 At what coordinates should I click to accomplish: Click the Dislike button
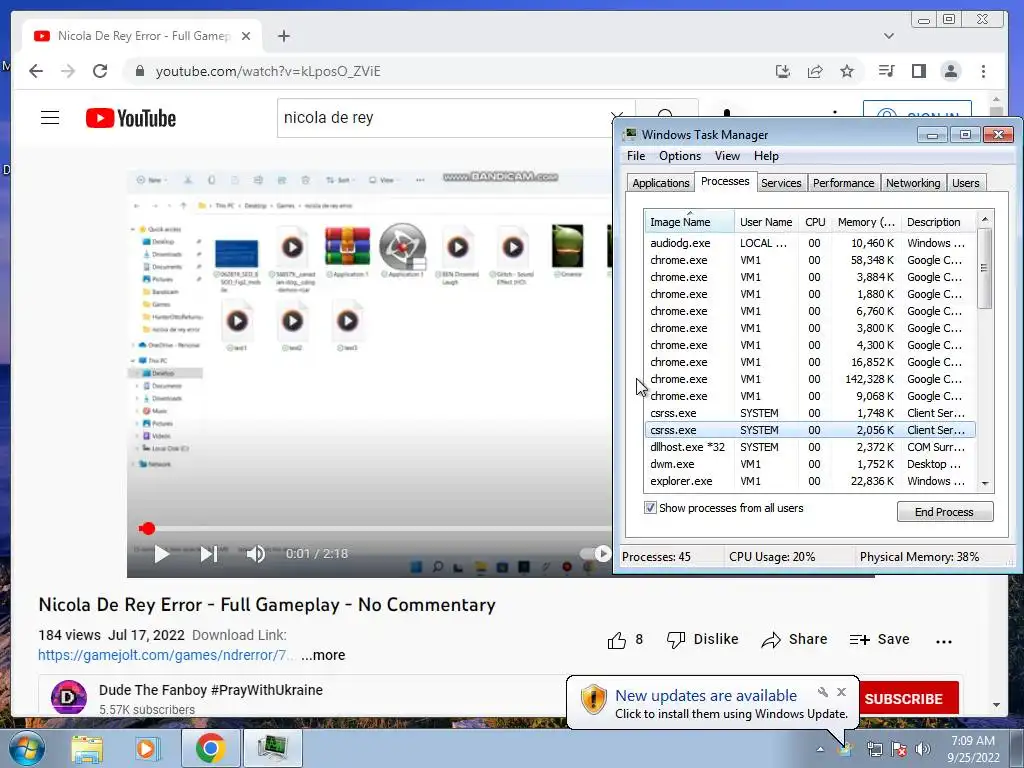(703, 639)
